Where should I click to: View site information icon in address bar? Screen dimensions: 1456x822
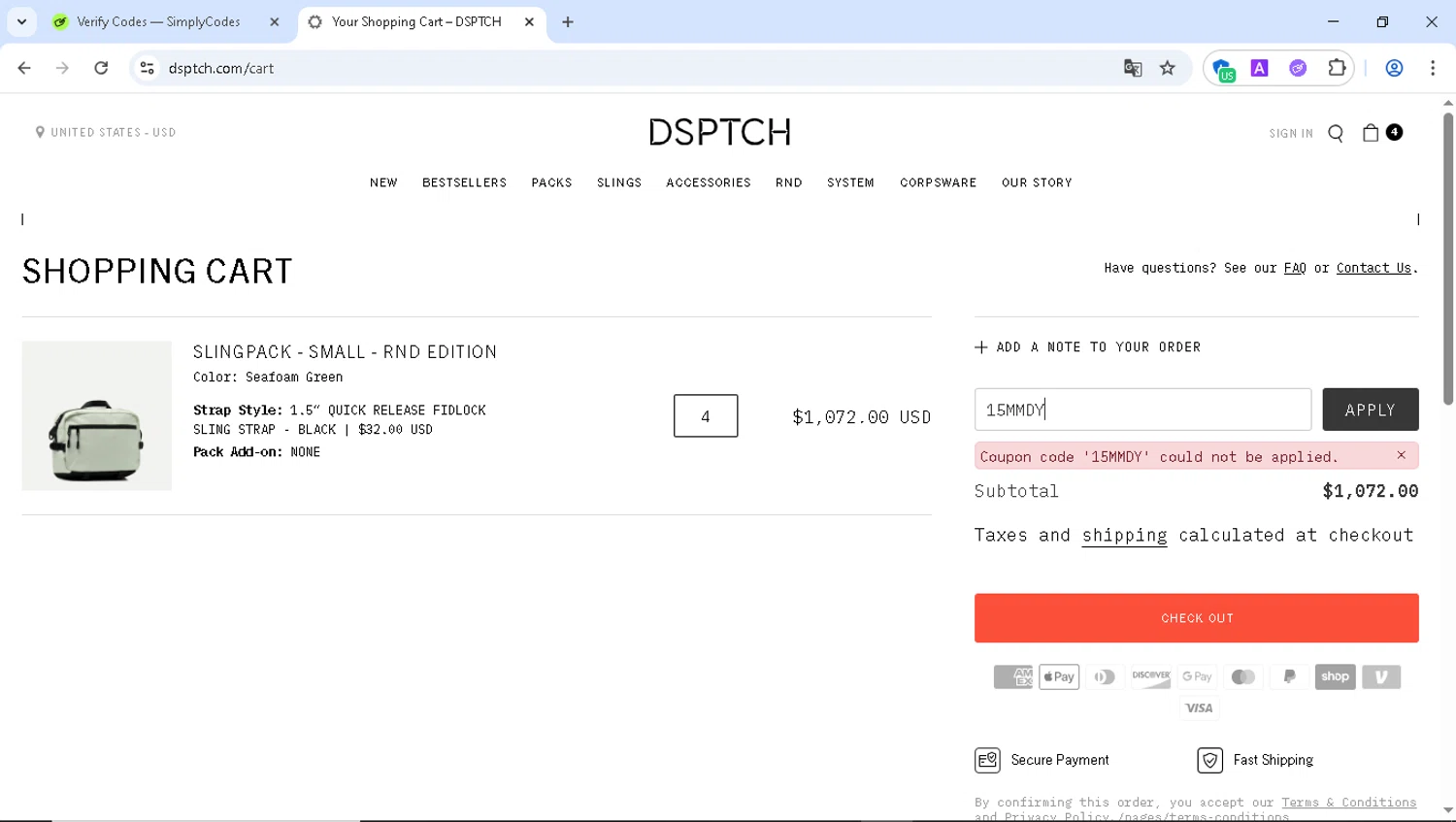pos(148,68)
